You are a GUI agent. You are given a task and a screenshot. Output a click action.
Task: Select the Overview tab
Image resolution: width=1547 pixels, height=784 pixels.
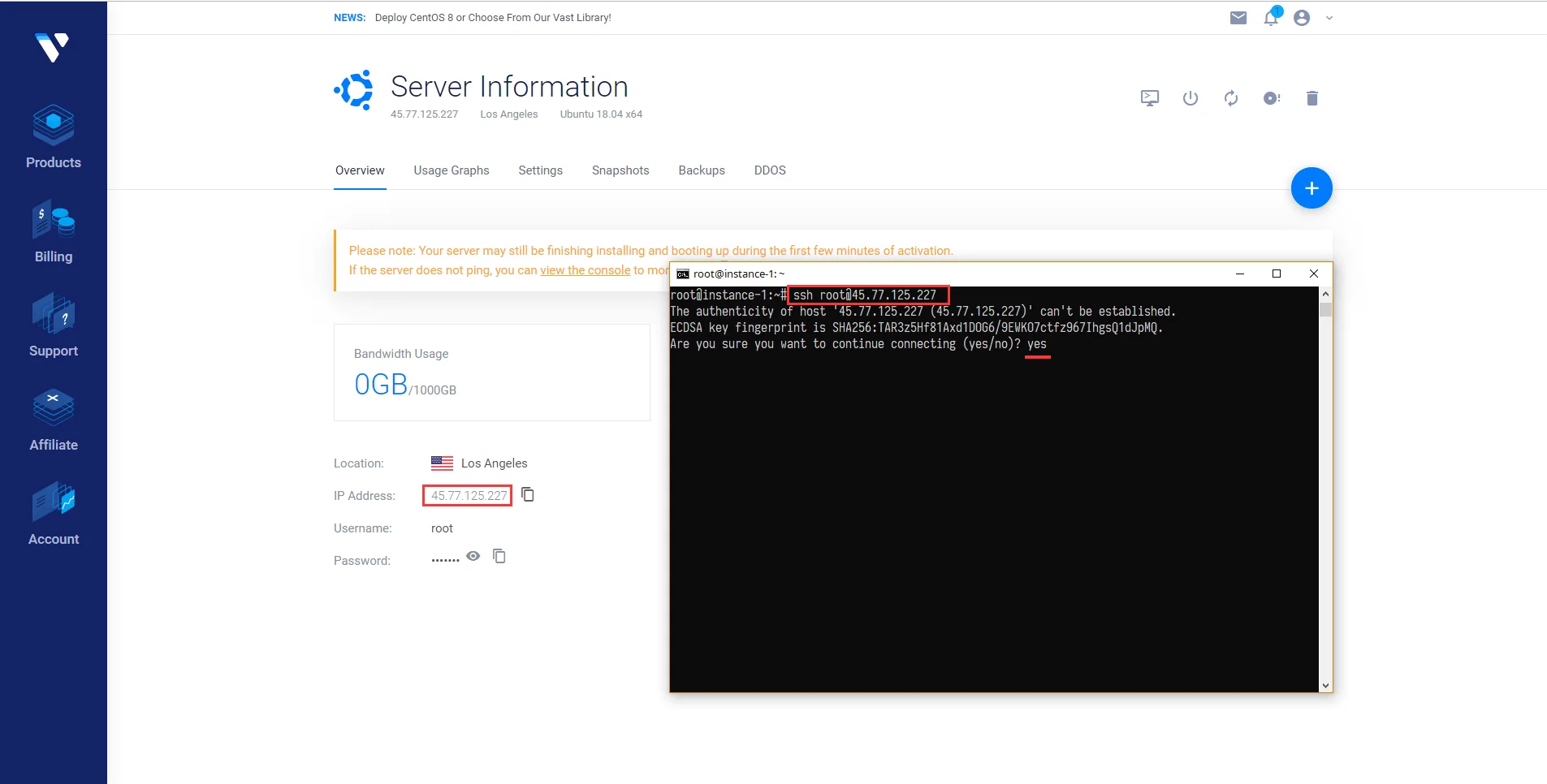(360, 170)
